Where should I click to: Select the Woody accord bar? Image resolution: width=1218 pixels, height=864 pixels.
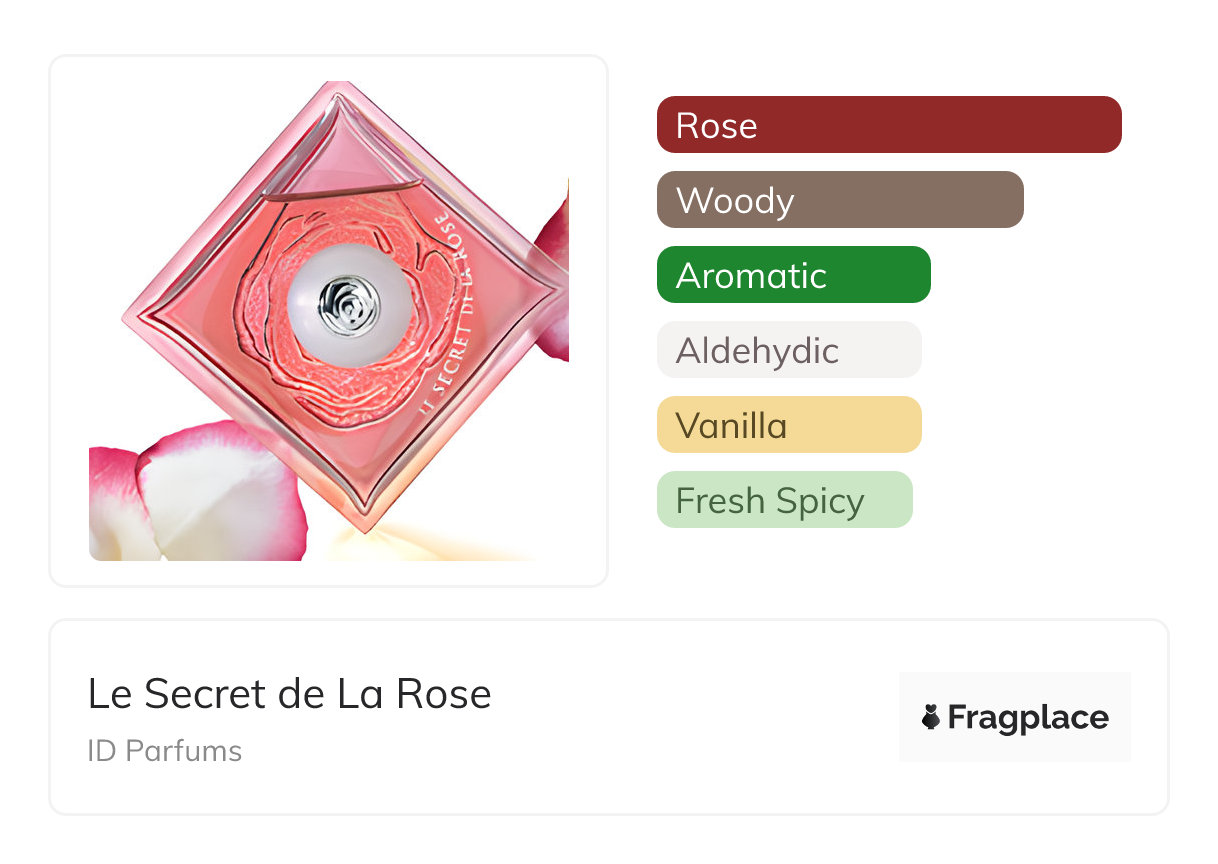839,200
